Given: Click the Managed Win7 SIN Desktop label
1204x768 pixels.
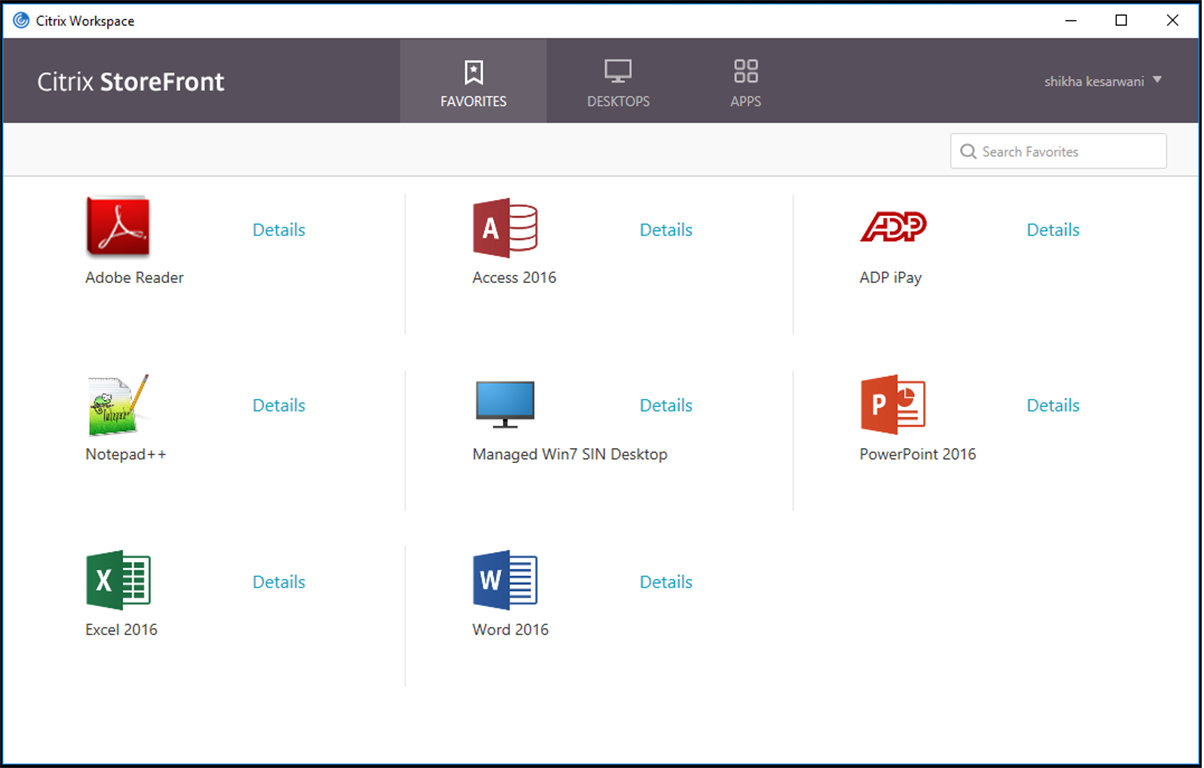Looking at the screenshot, I should pos(570,453).
